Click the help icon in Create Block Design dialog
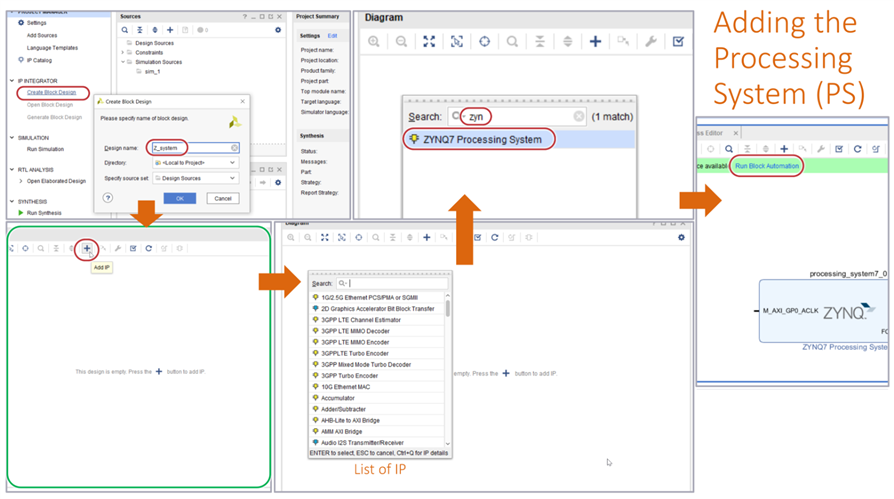894x499 pixels. [x=108, y=198]
